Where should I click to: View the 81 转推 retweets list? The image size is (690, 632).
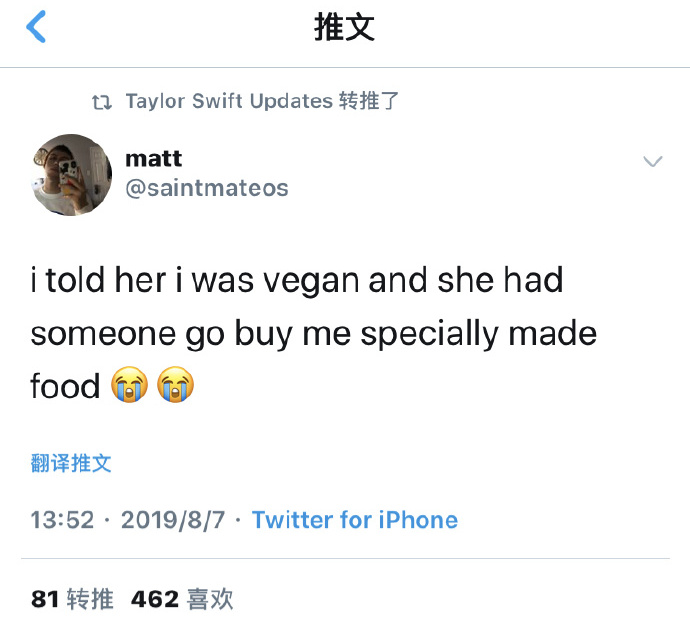pyautogui.click(x=72, y=599)
